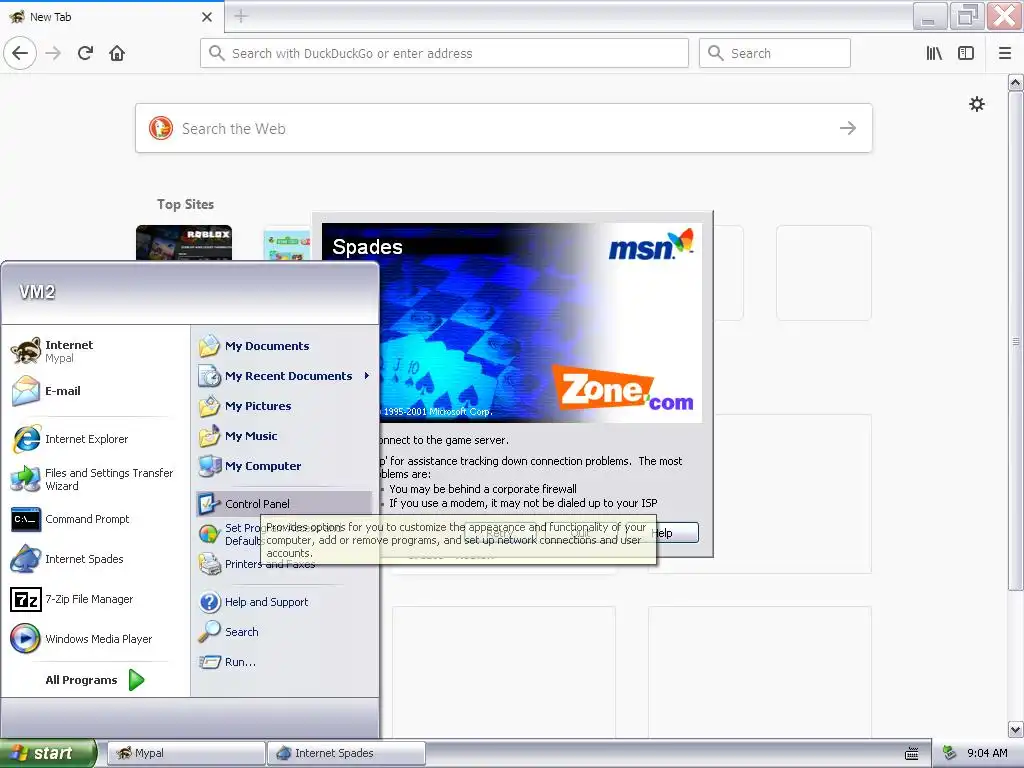Submit web search arrow
The image size is (1024, 768).
tap(848, 128)
